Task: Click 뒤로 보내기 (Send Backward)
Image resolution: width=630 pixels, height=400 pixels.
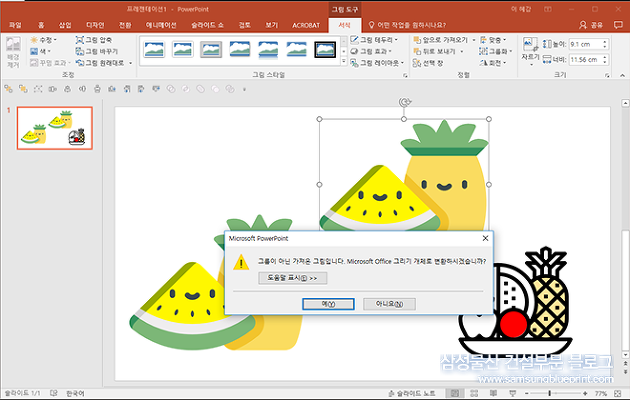Action: point(435,51)
